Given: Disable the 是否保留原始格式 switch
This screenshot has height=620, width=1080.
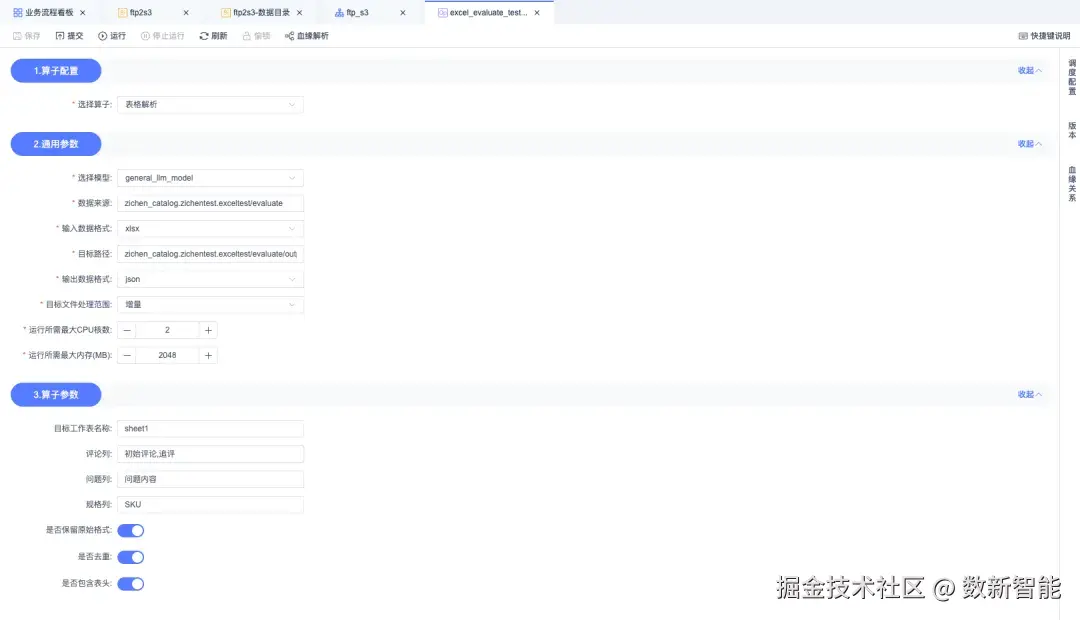Looking at the screenshot, I should pyautogui.click(x=130, y=531).
